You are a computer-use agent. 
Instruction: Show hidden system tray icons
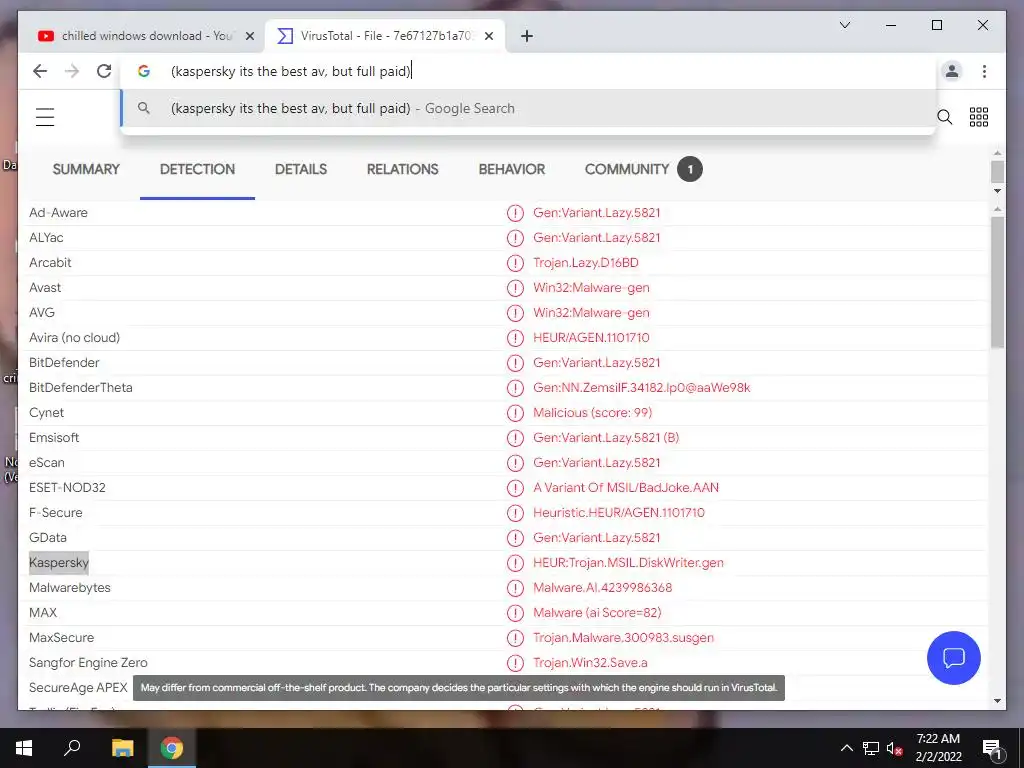click(x=846, y=748)
